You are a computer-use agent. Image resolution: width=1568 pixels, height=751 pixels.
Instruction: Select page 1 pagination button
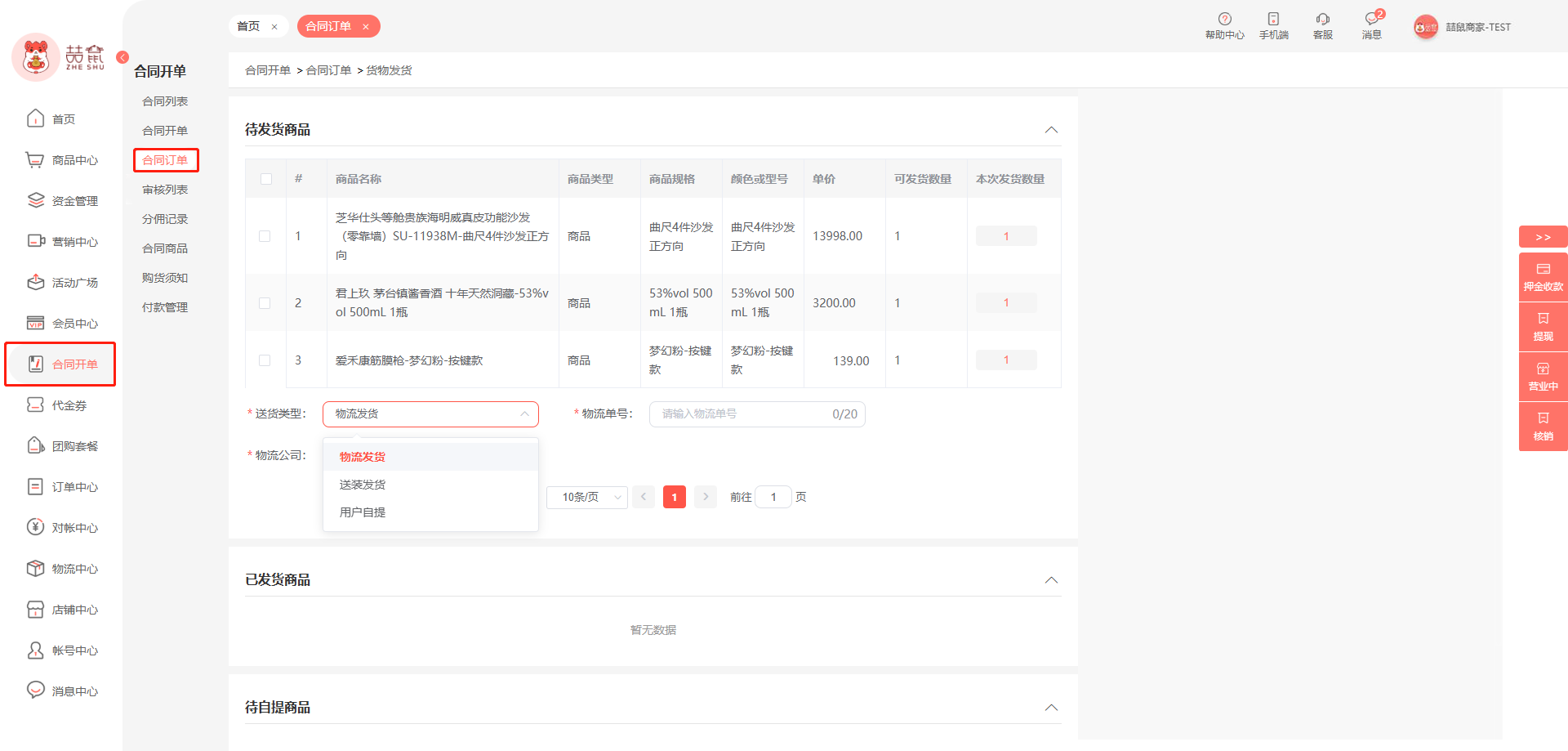(x=675, y=497)
